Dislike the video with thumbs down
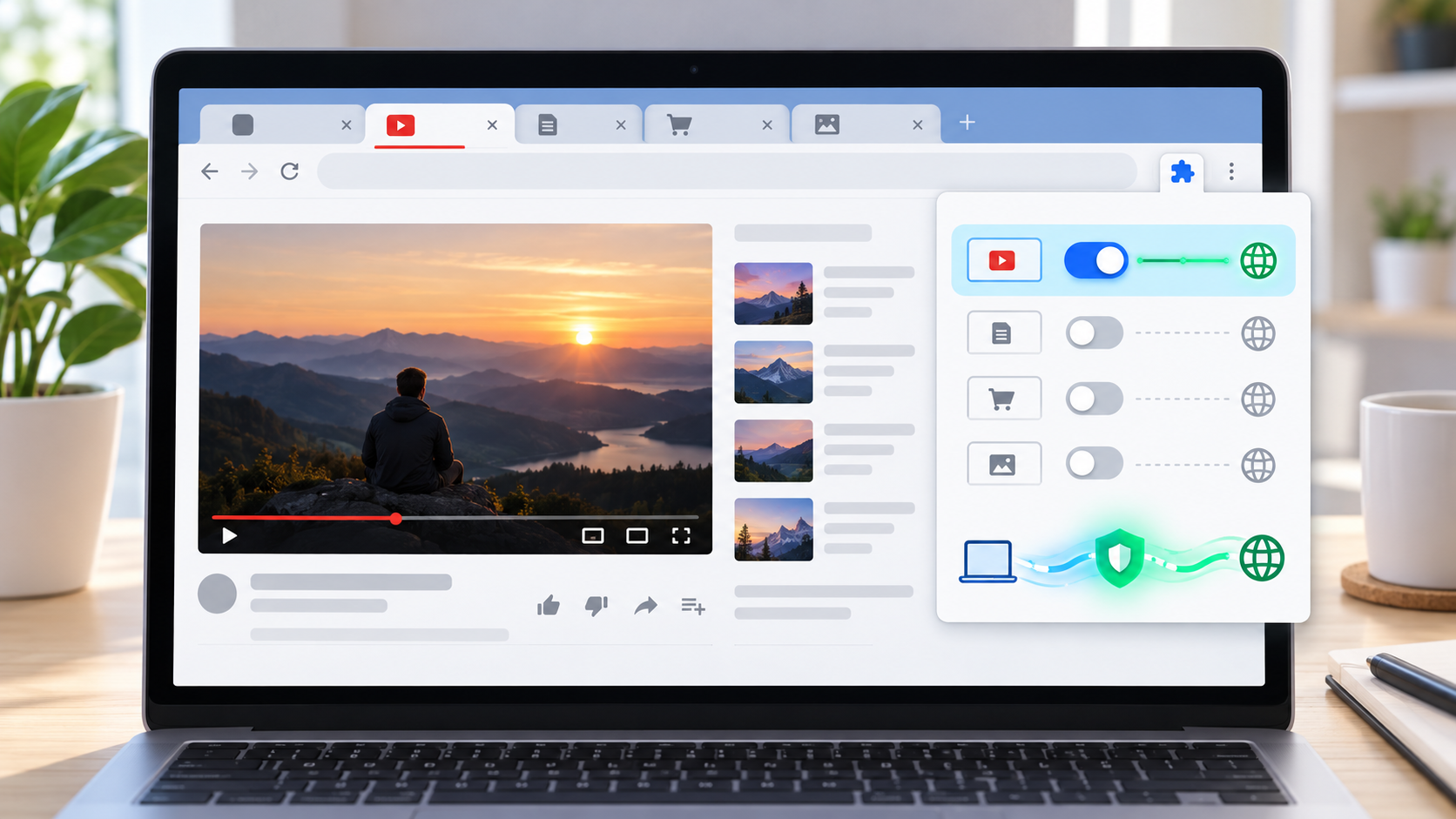This screenshot has height=819, width=1456. point(597,606)
